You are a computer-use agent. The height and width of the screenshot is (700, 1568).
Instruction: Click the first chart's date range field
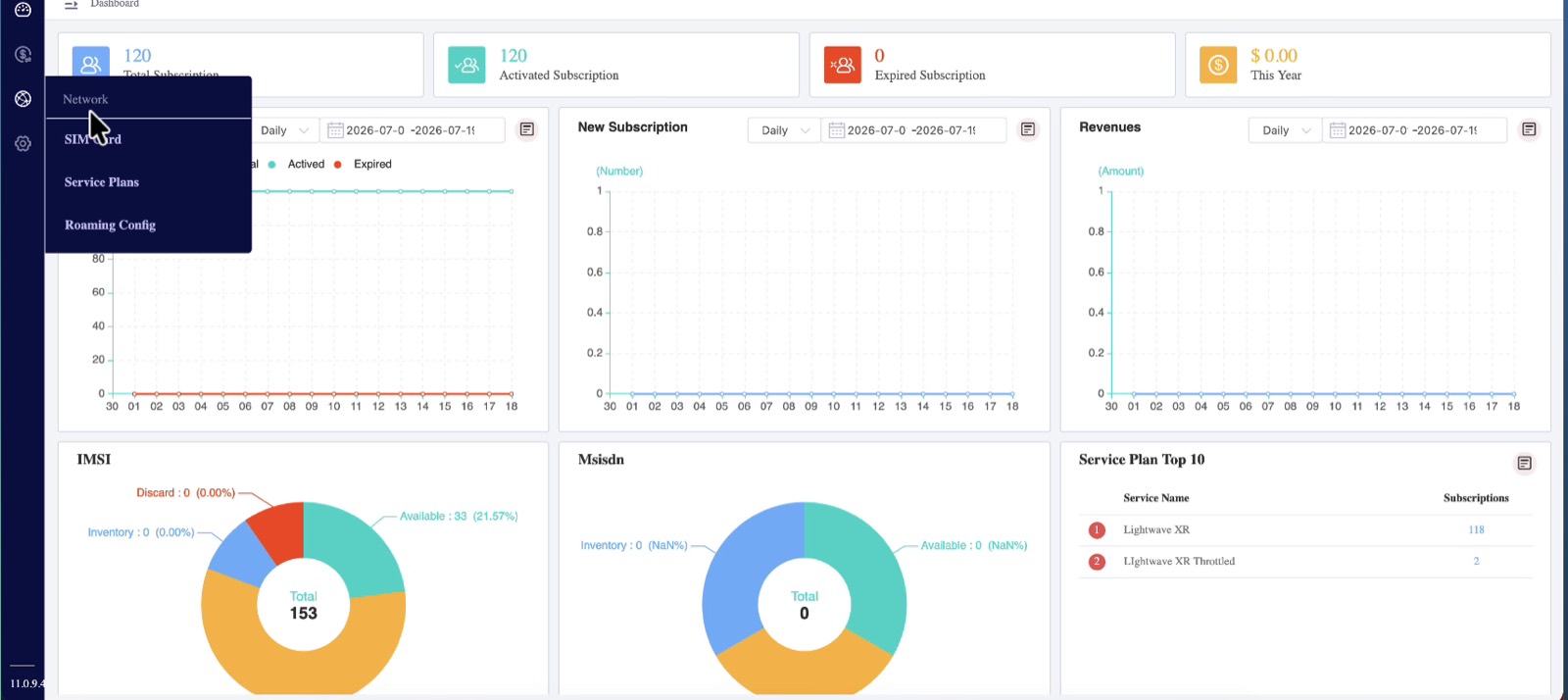(413, 130)
